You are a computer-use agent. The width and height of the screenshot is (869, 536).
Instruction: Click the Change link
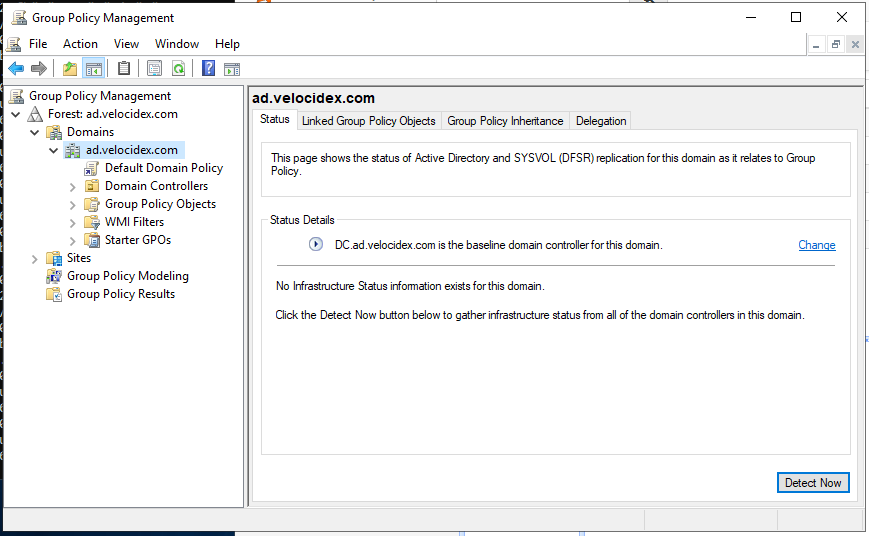coord(816,245)
